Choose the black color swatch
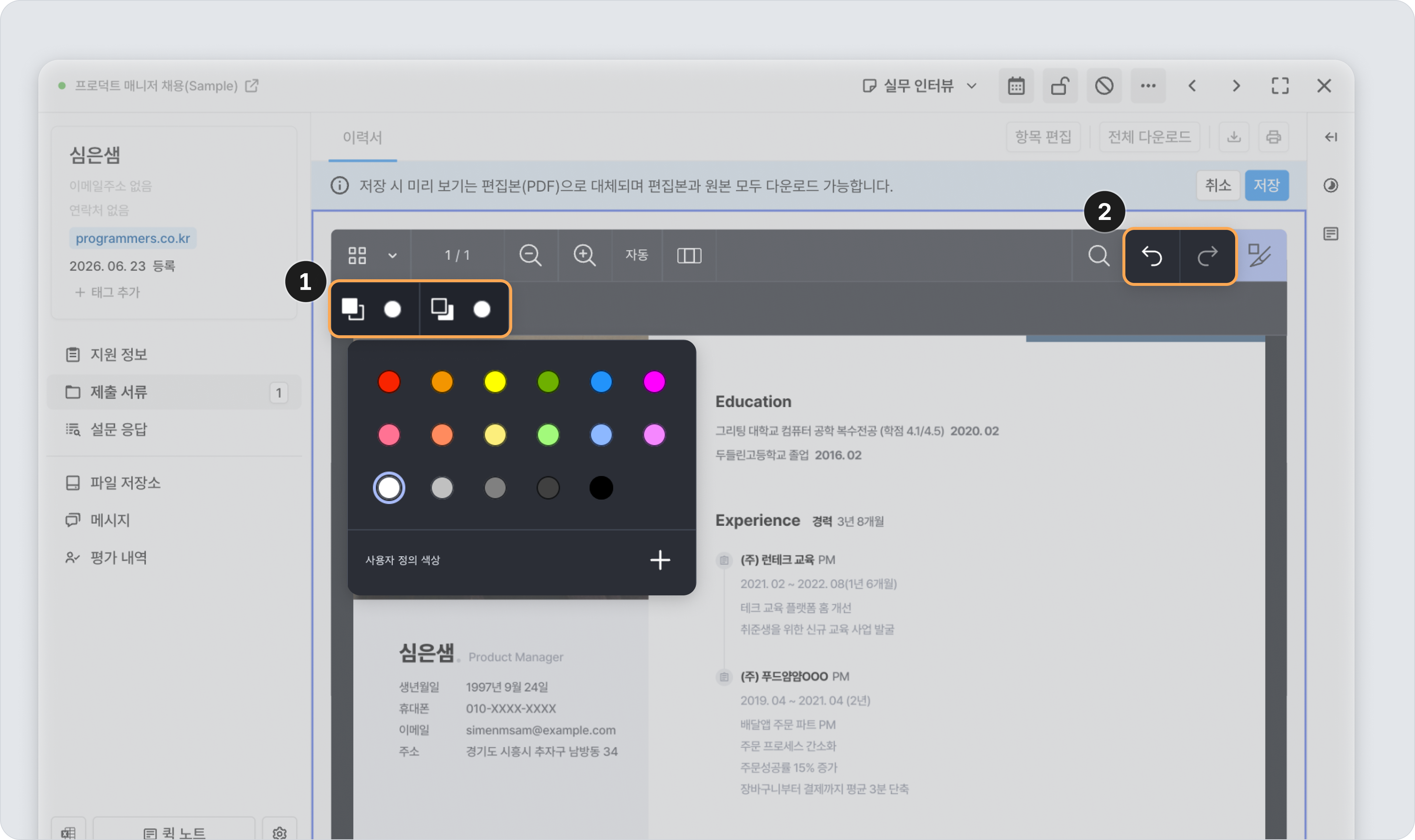 (601, 487)
